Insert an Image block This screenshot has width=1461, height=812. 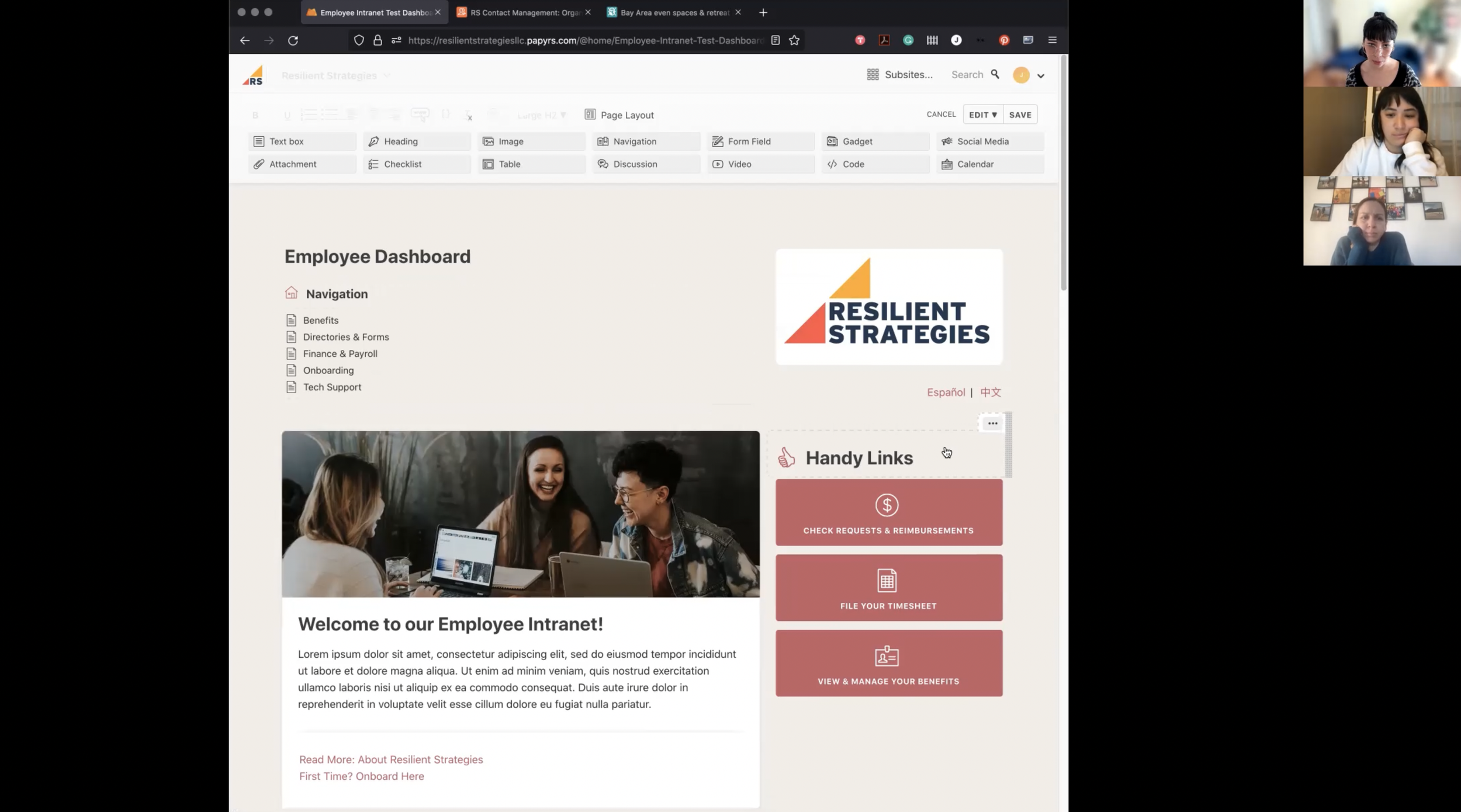tap(531, 141)
